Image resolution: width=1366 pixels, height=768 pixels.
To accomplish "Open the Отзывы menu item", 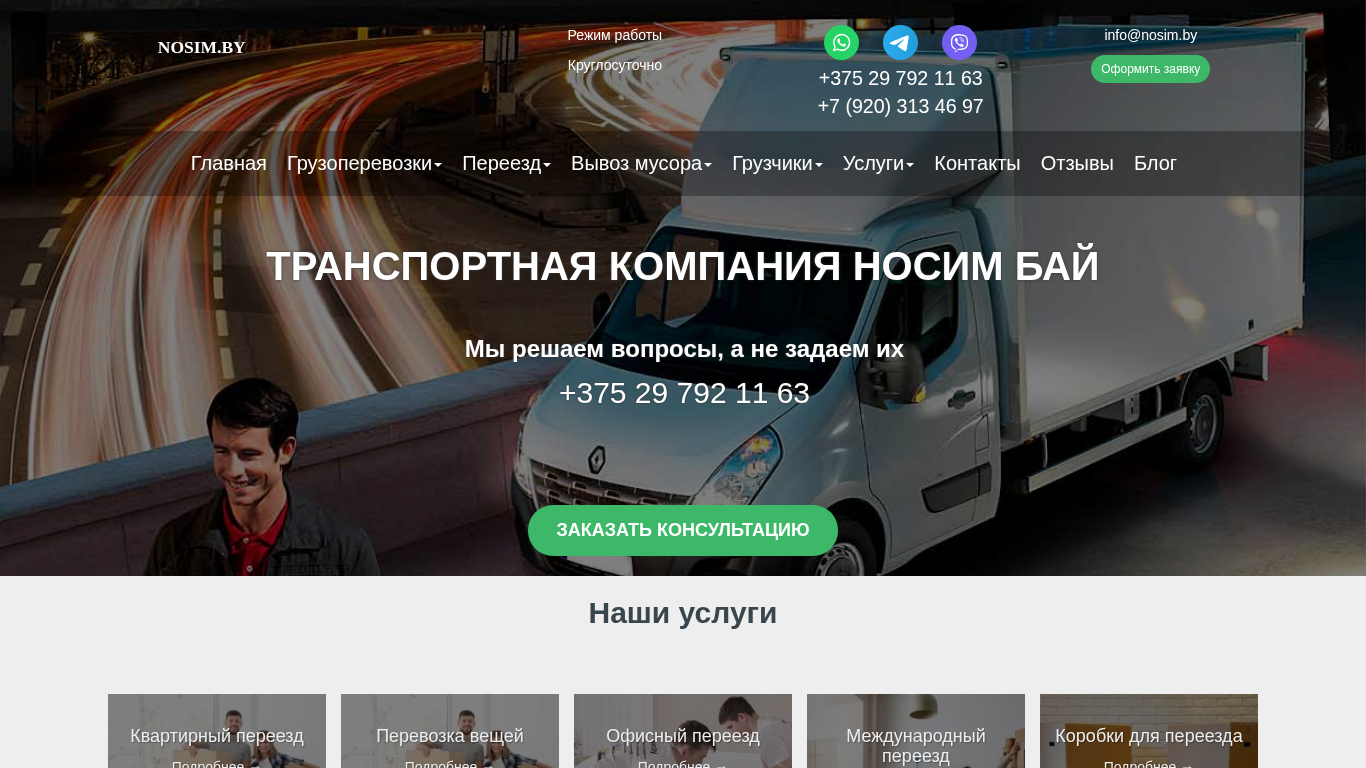I will point(1077,163).
